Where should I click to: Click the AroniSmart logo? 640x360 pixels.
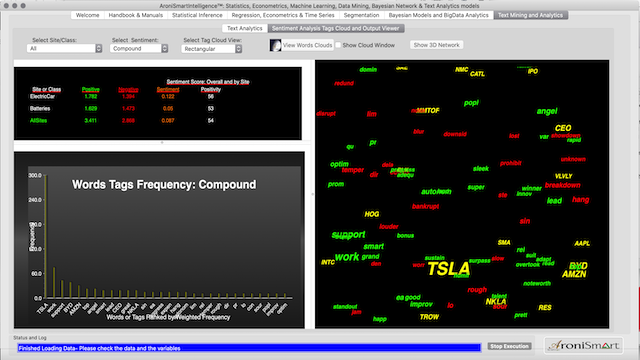(584, 345)
